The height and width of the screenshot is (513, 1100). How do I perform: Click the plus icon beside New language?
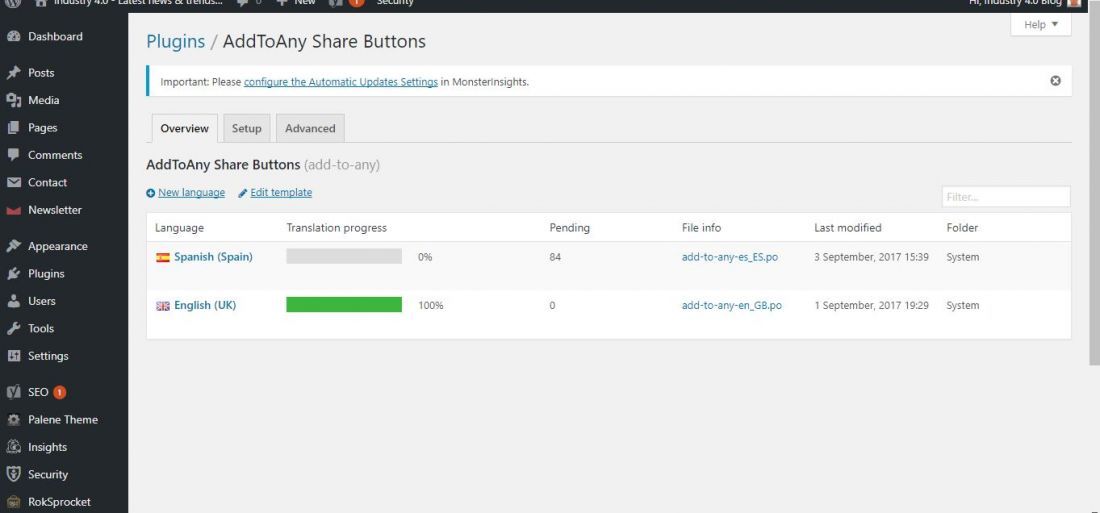tap(151, 193)
